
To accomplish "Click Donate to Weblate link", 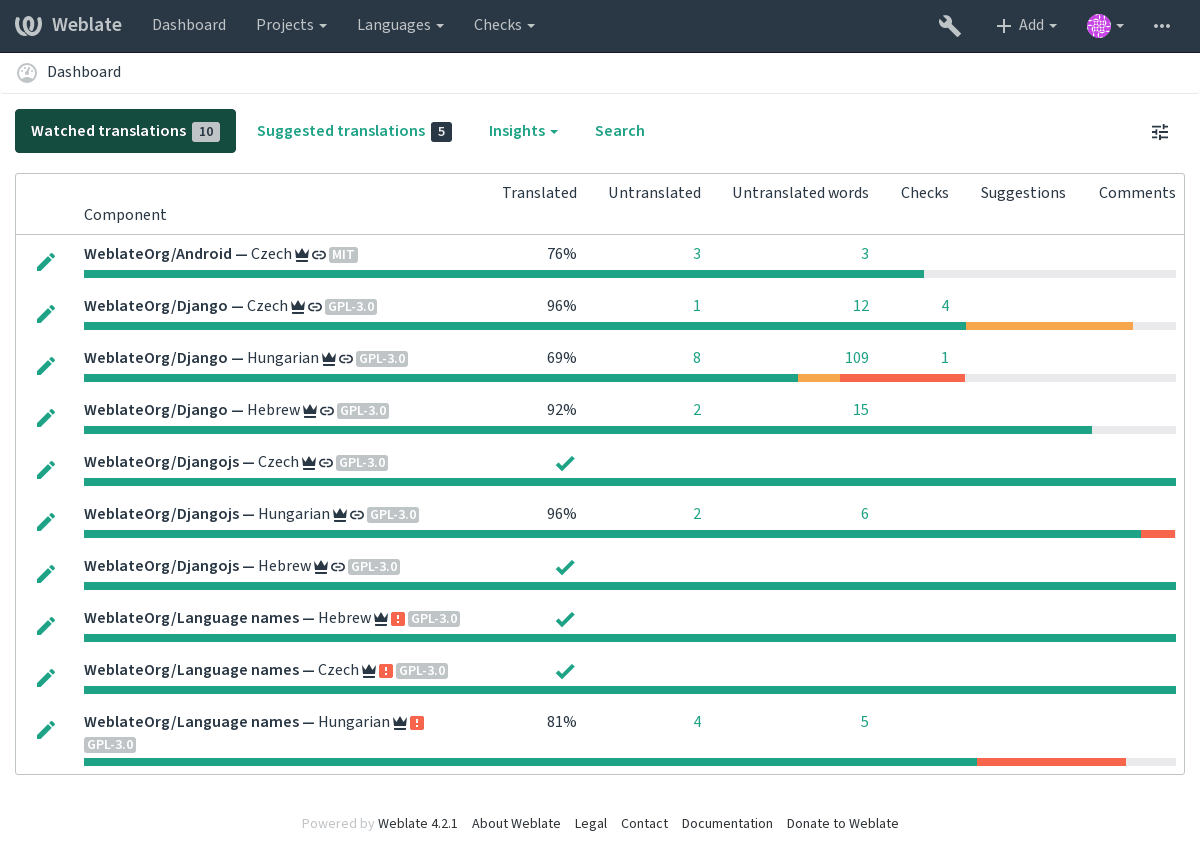I will (x=843, y=824).
